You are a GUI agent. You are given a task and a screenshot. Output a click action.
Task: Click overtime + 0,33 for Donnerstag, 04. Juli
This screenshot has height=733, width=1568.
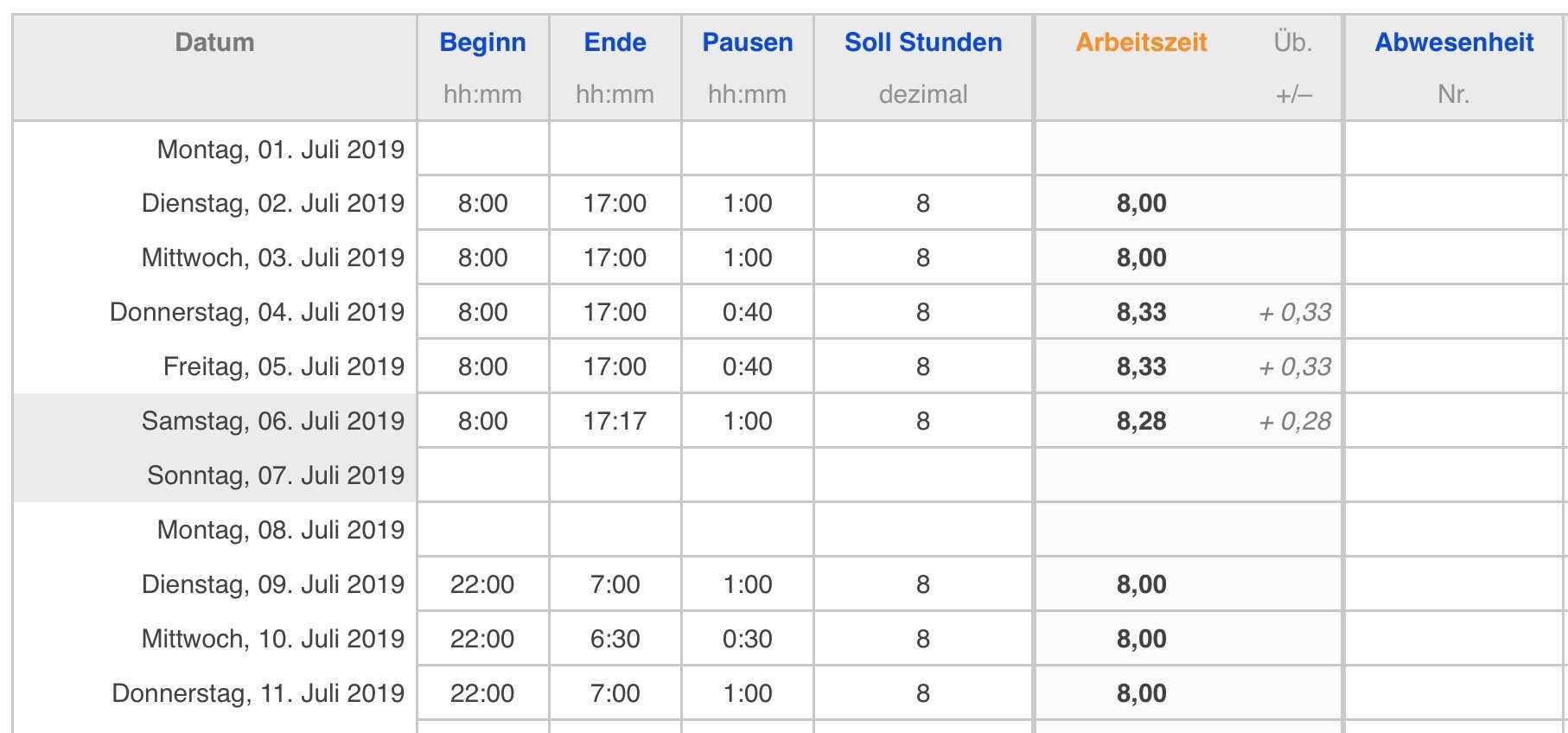(x=1295, y=312)
